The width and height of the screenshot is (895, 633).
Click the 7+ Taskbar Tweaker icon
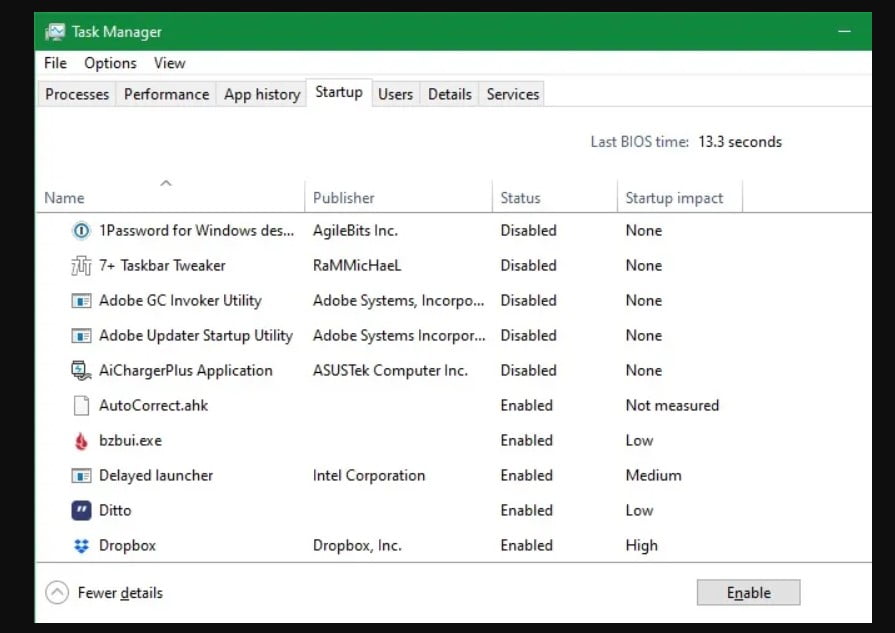click(81, 265)
